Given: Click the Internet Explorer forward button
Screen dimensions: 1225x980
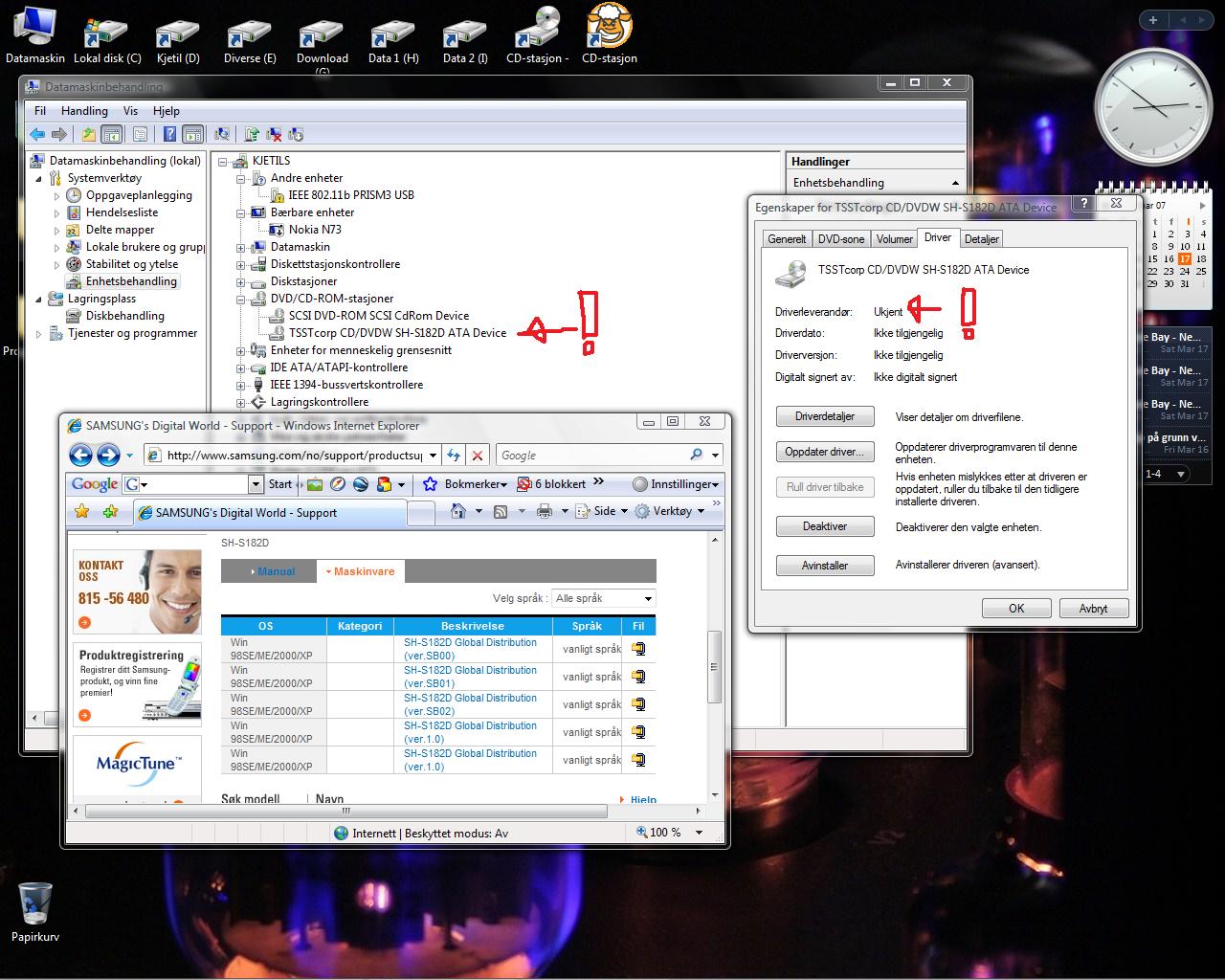Looking at the screenshot, I should pos(108,456).
